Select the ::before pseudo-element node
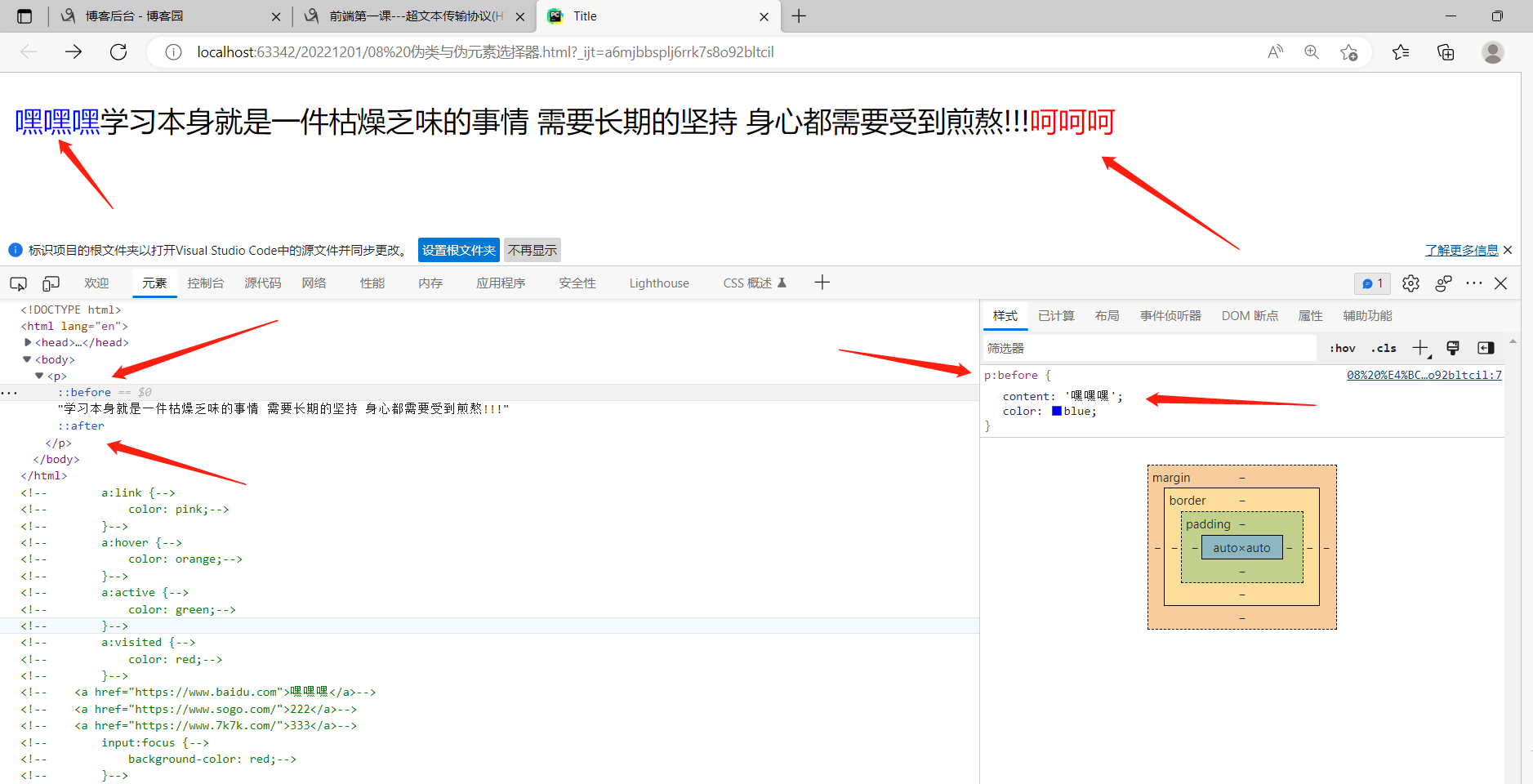 pos(84,392)
